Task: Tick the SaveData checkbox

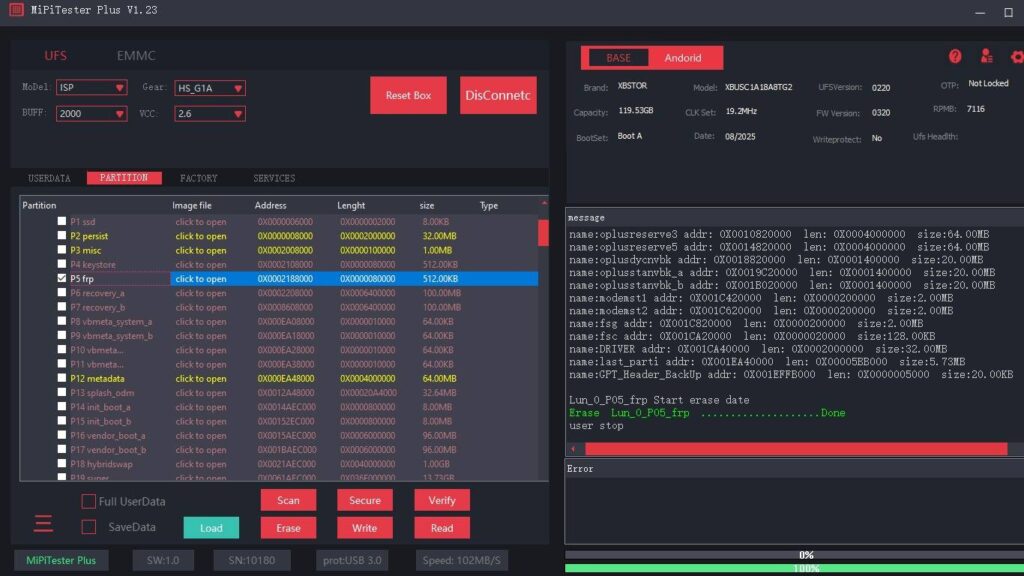Action: tap(89, 527)
